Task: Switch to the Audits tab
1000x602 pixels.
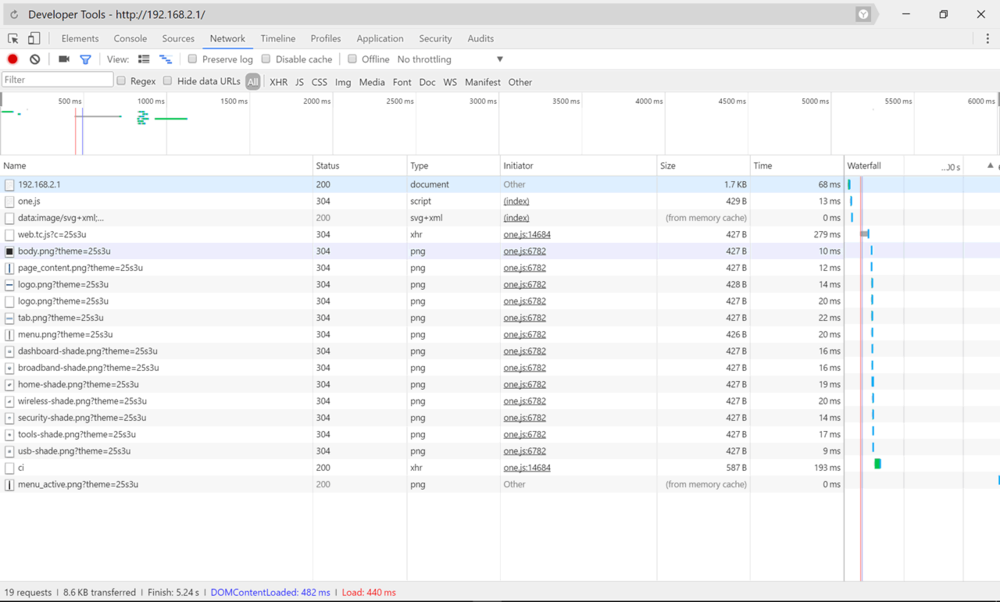Action: point(480,38)
